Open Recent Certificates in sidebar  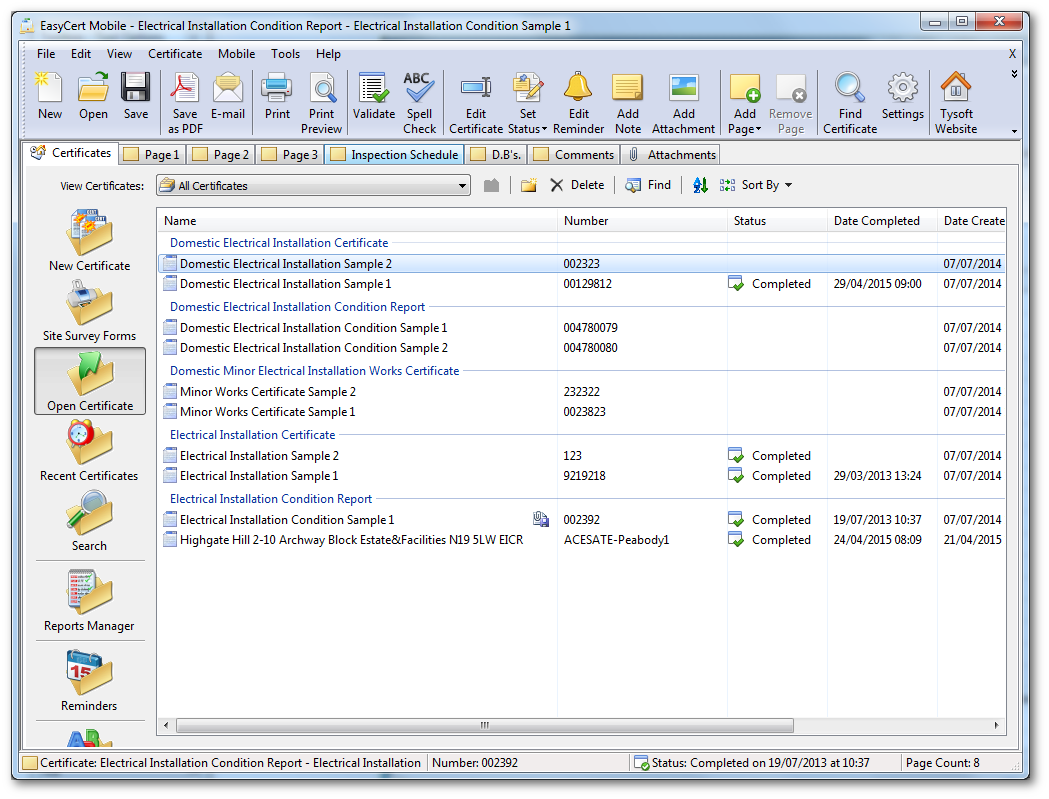90,451
